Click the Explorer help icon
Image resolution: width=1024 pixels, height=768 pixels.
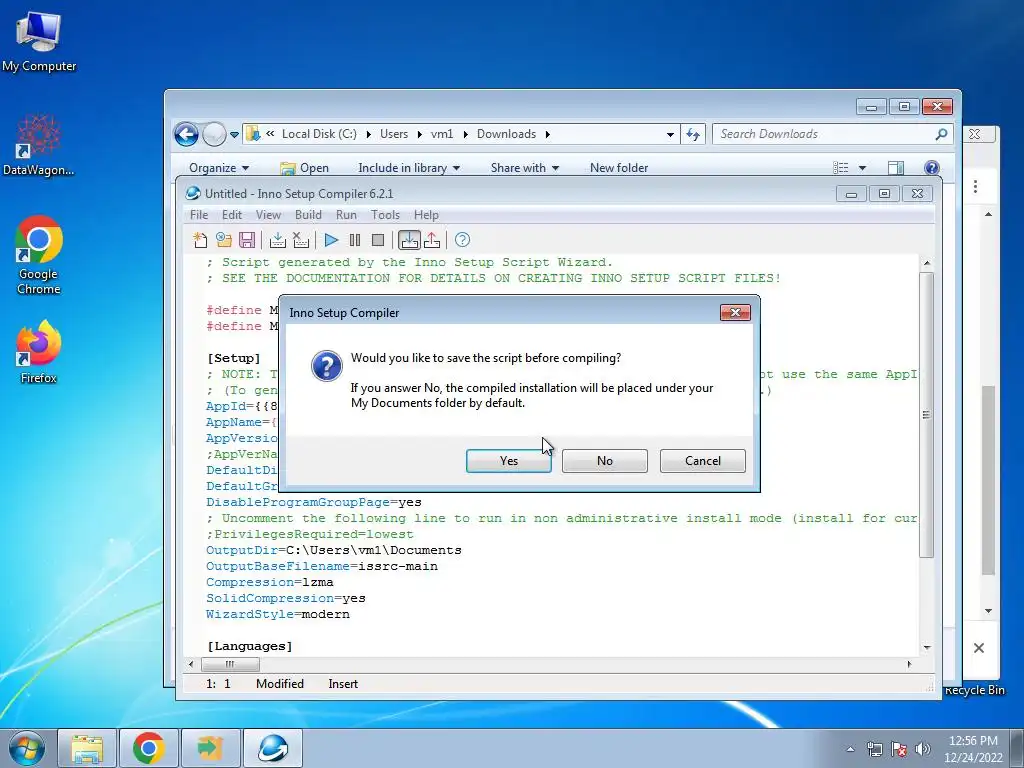click(x=932, y=168)
